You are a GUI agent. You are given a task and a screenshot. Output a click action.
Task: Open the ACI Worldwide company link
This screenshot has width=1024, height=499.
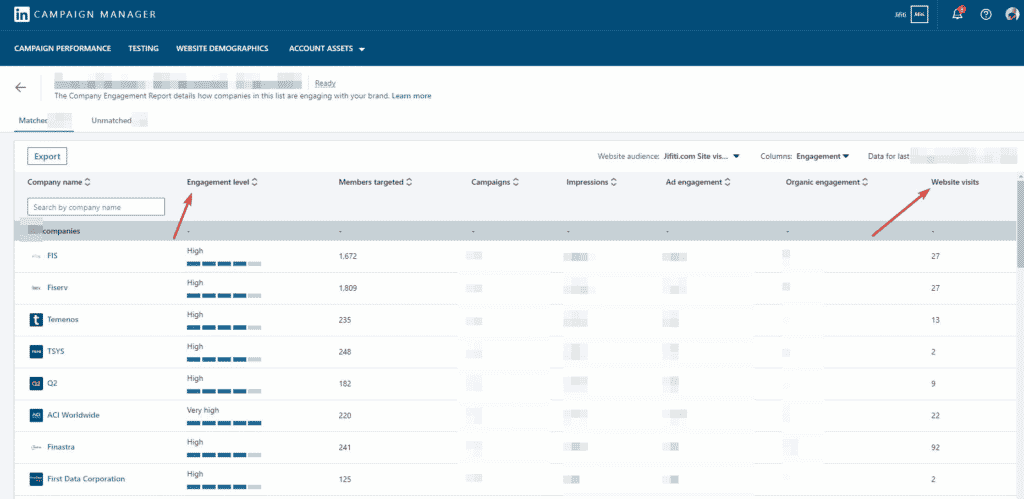click(x=73, y=415)
